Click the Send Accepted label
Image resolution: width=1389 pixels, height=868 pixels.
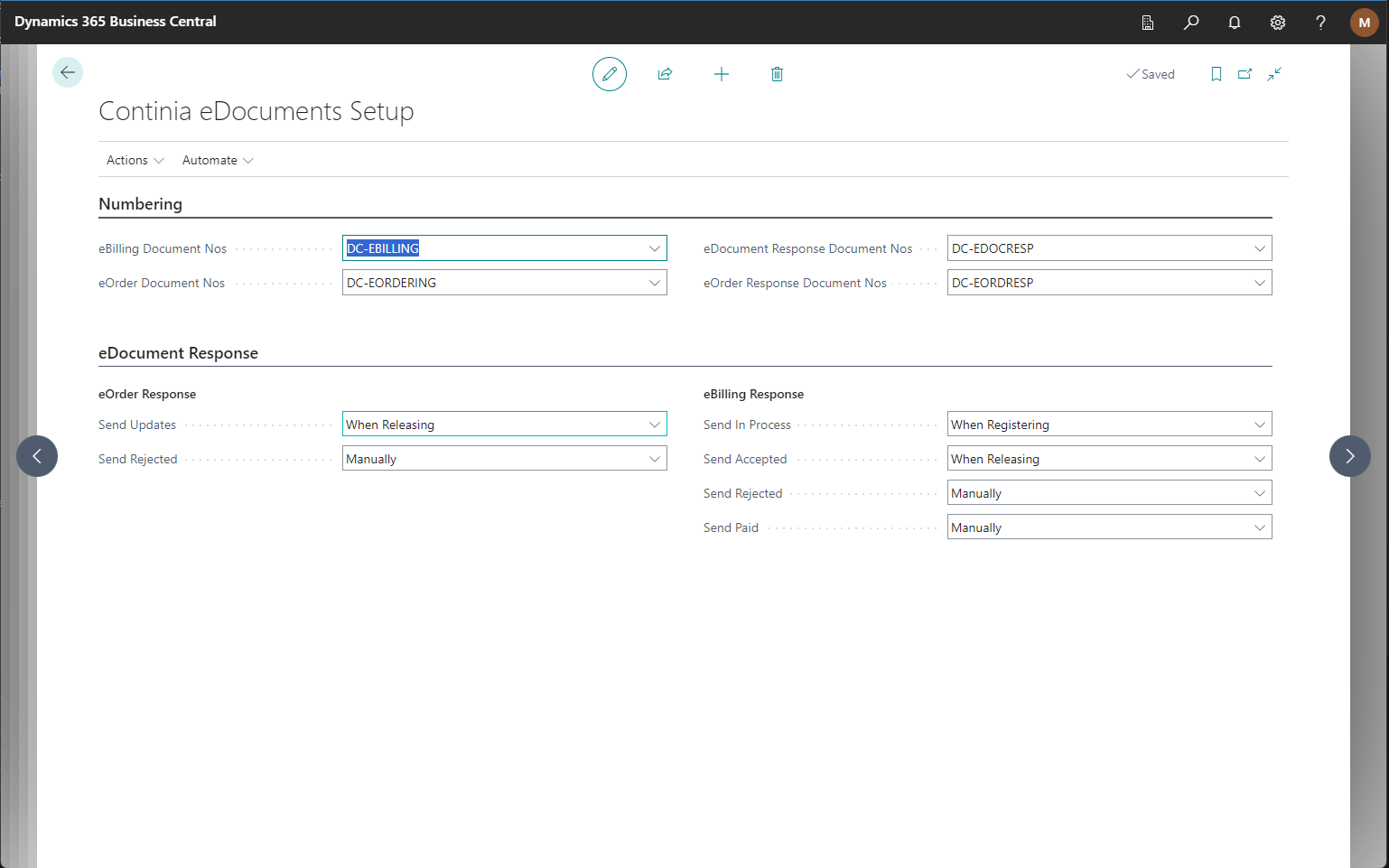tap(745, 459)
